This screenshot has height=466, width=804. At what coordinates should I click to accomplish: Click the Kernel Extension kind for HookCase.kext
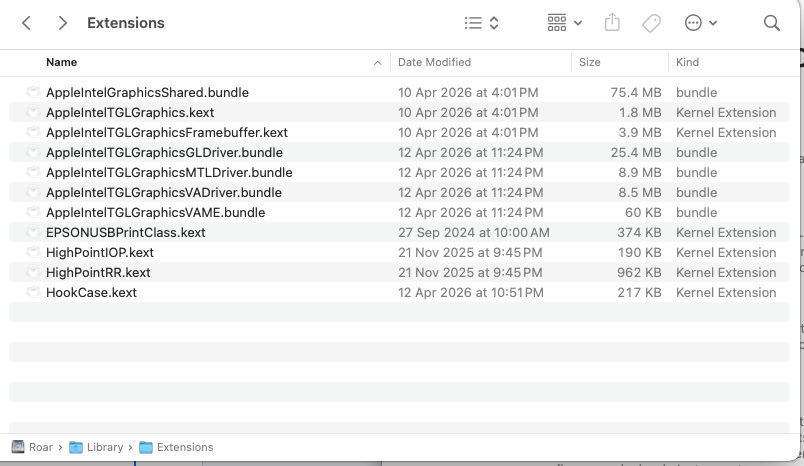point(726,293)
